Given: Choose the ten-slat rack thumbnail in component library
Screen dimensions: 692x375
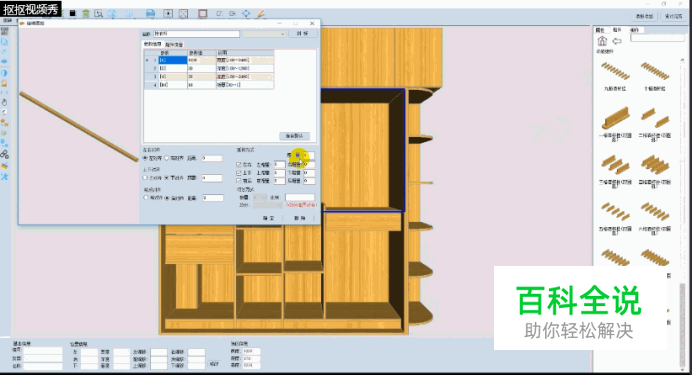Looking at the screenshot, I should pos(655,71).
